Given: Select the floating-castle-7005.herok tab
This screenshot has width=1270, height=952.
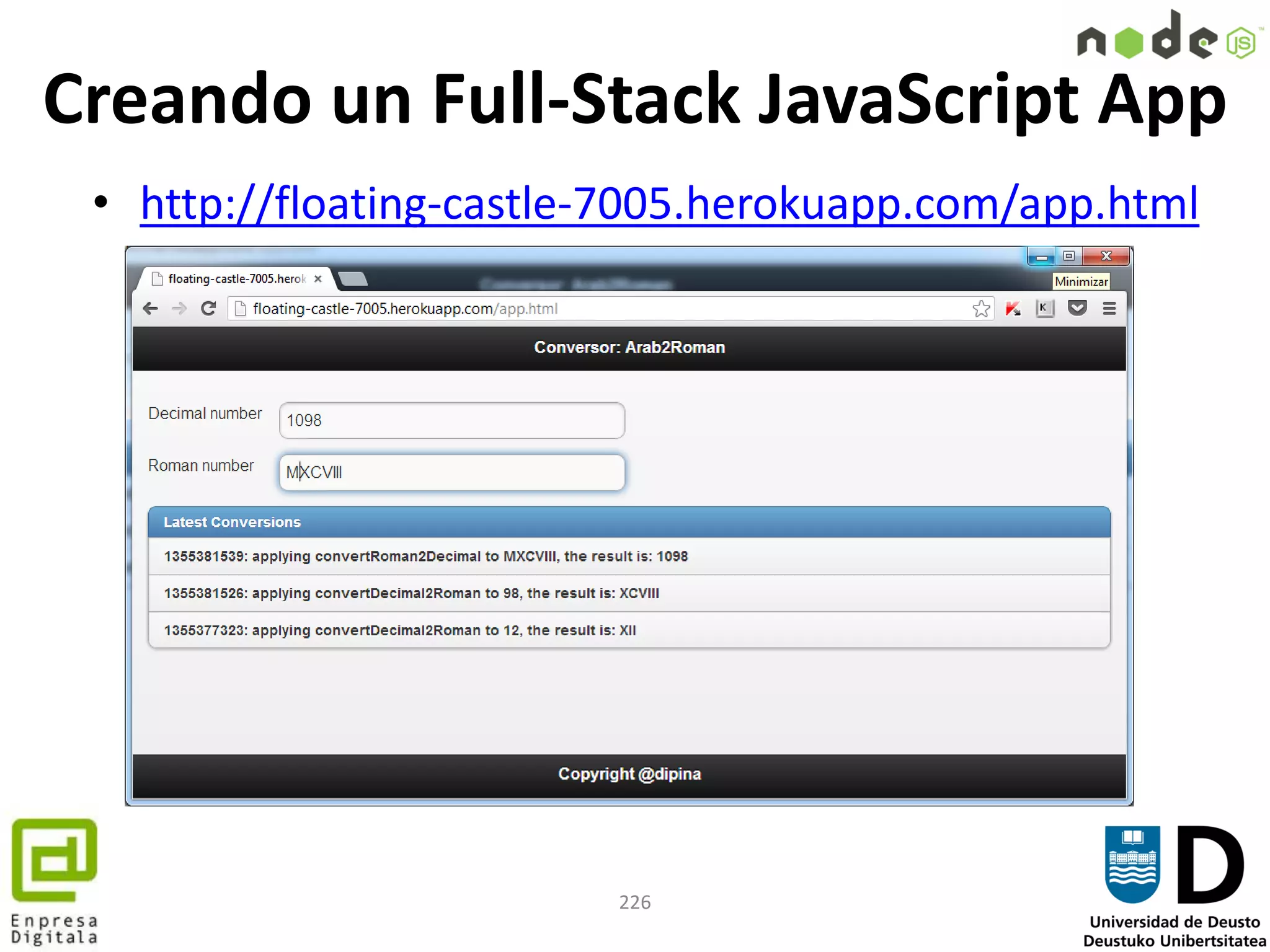Looking at the screenshot, I should pyautogui.click(x=236, y=279).
